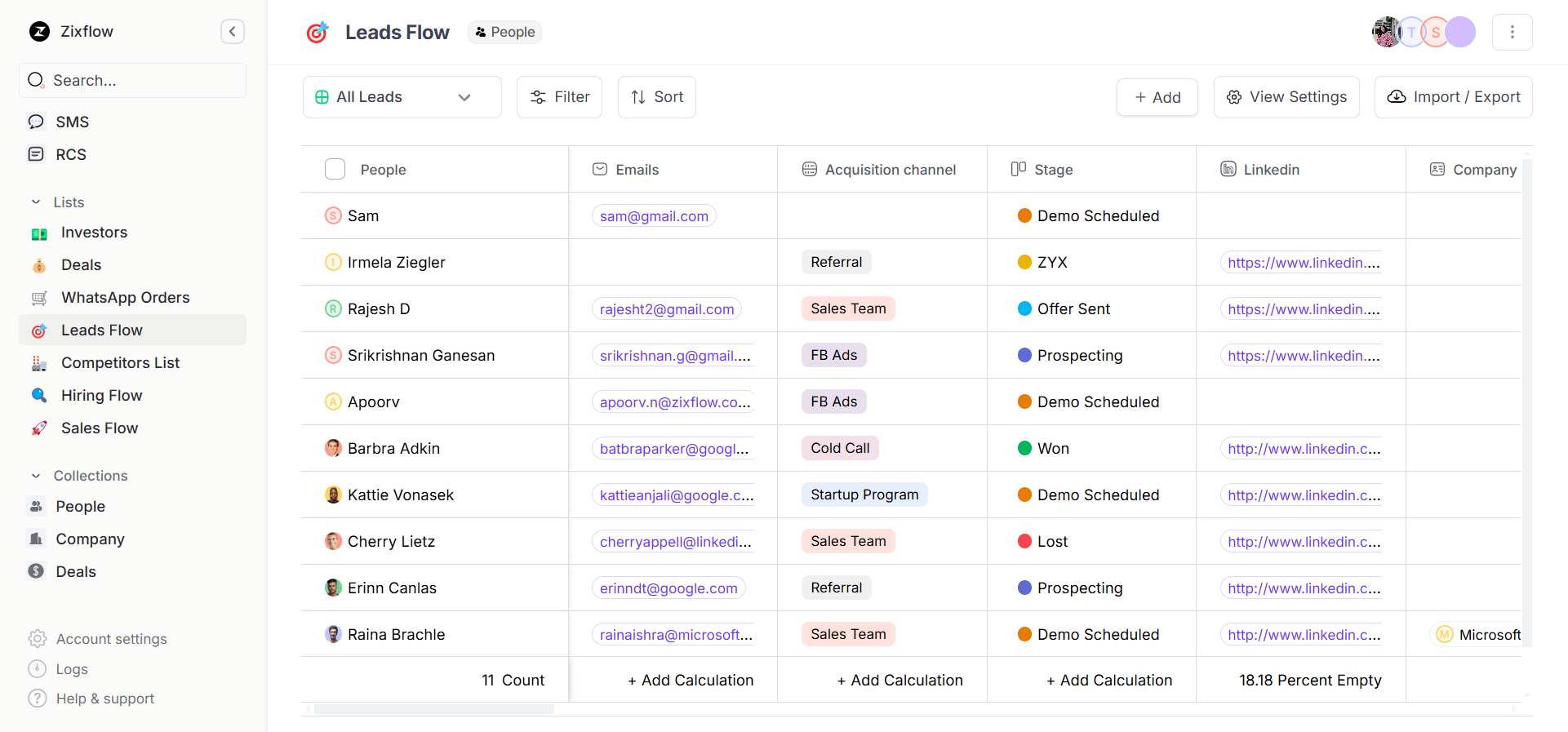1568x732 pixels.
Task: Click the search magnifier icon
Action: pos(36,80)
